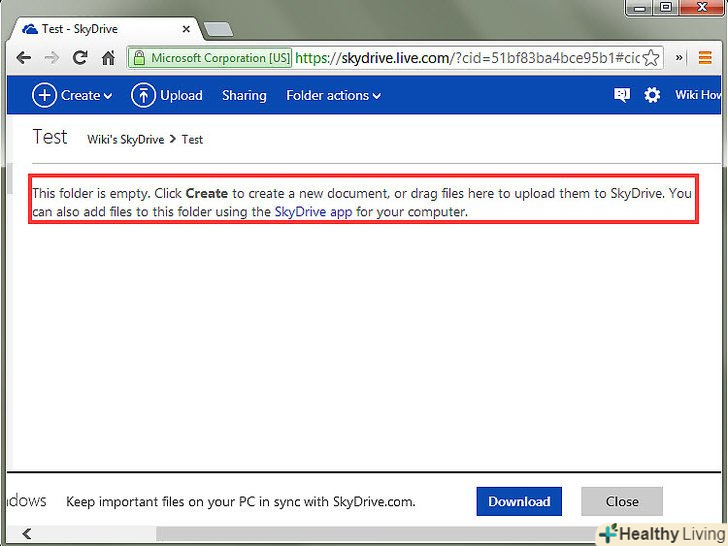The height and width of the screenshot is (546, 728).
Task: Click the Download button in the banner
Action: pos(519,501)
